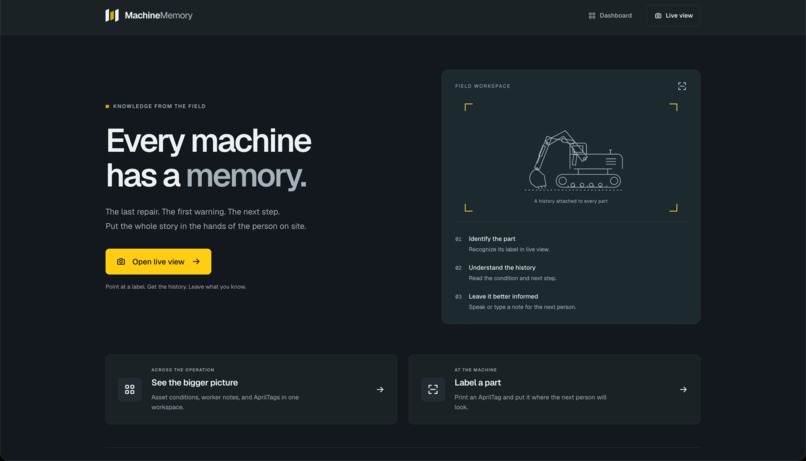Click 'Recognize its label in live view' text
806x461 pixels.
click(509, 249)
